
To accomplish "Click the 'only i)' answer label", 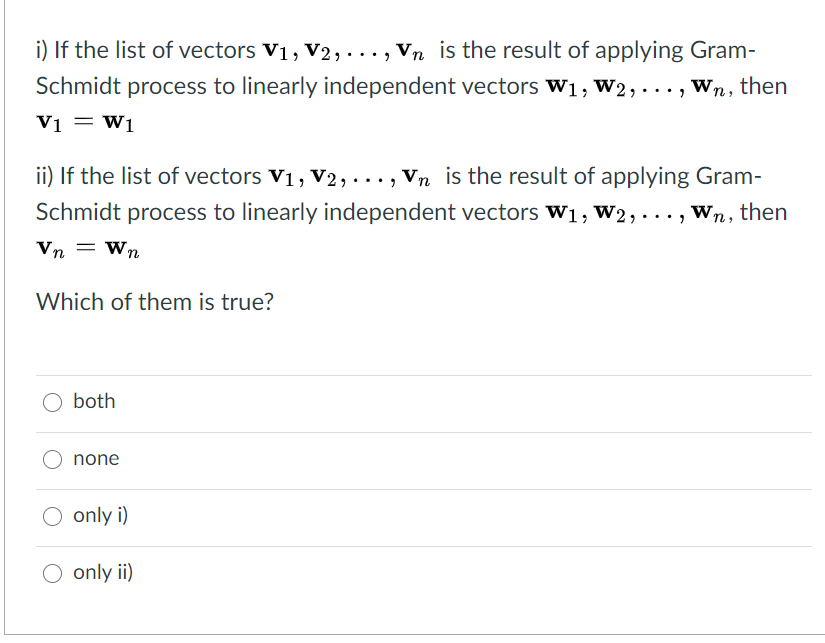I will 100,515.
